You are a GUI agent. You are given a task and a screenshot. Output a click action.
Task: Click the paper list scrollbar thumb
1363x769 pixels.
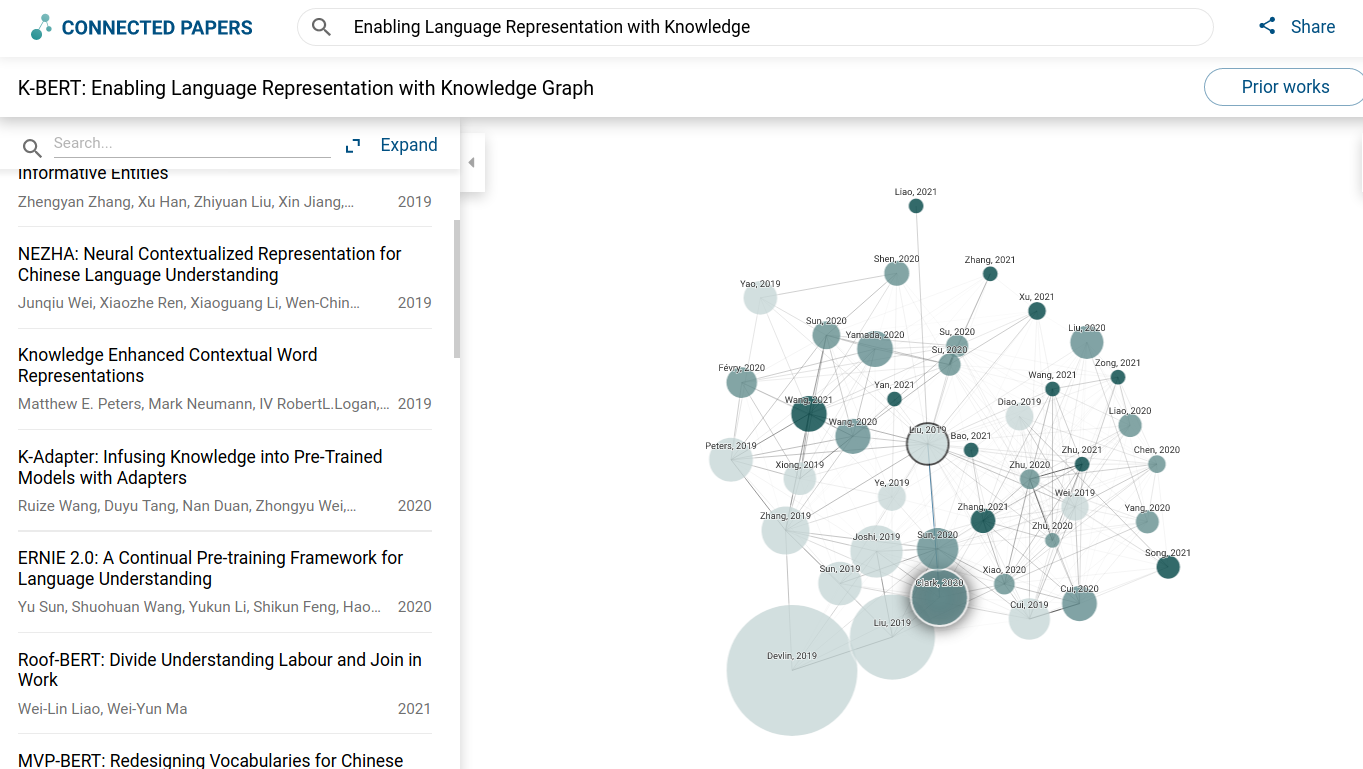tap(457, 289)
